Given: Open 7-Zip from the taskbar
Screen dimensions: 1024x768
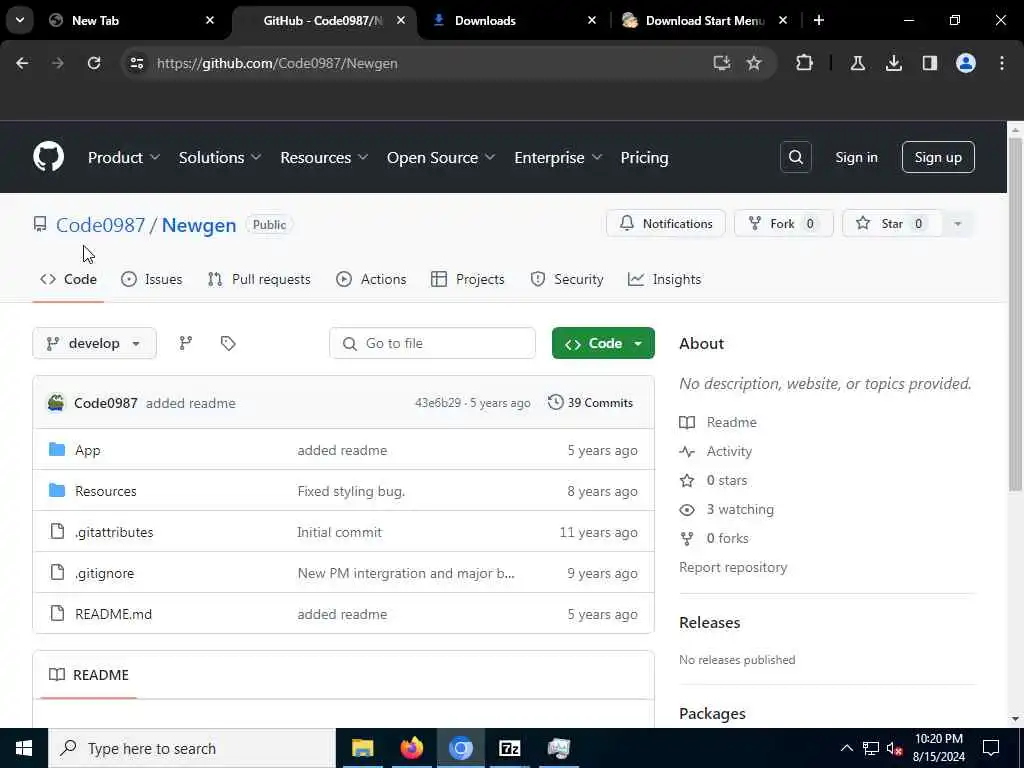Looking at the screenshot, I should (x=509, y=748).
